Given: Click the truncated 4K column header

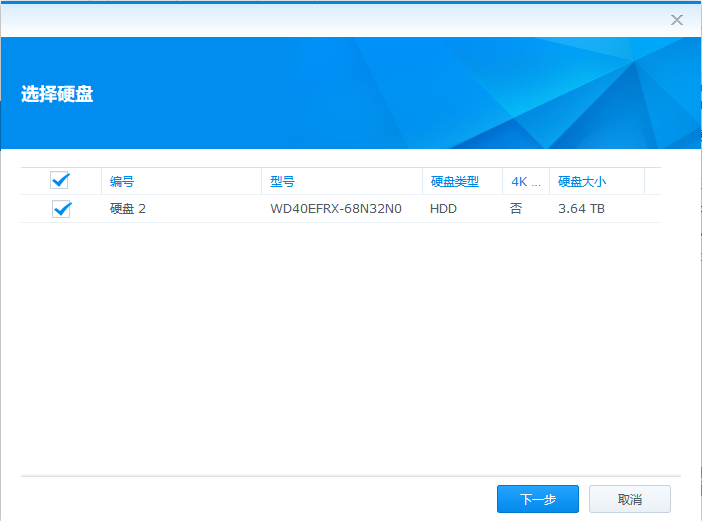Looking at the screenshot, I should point(525,182).
